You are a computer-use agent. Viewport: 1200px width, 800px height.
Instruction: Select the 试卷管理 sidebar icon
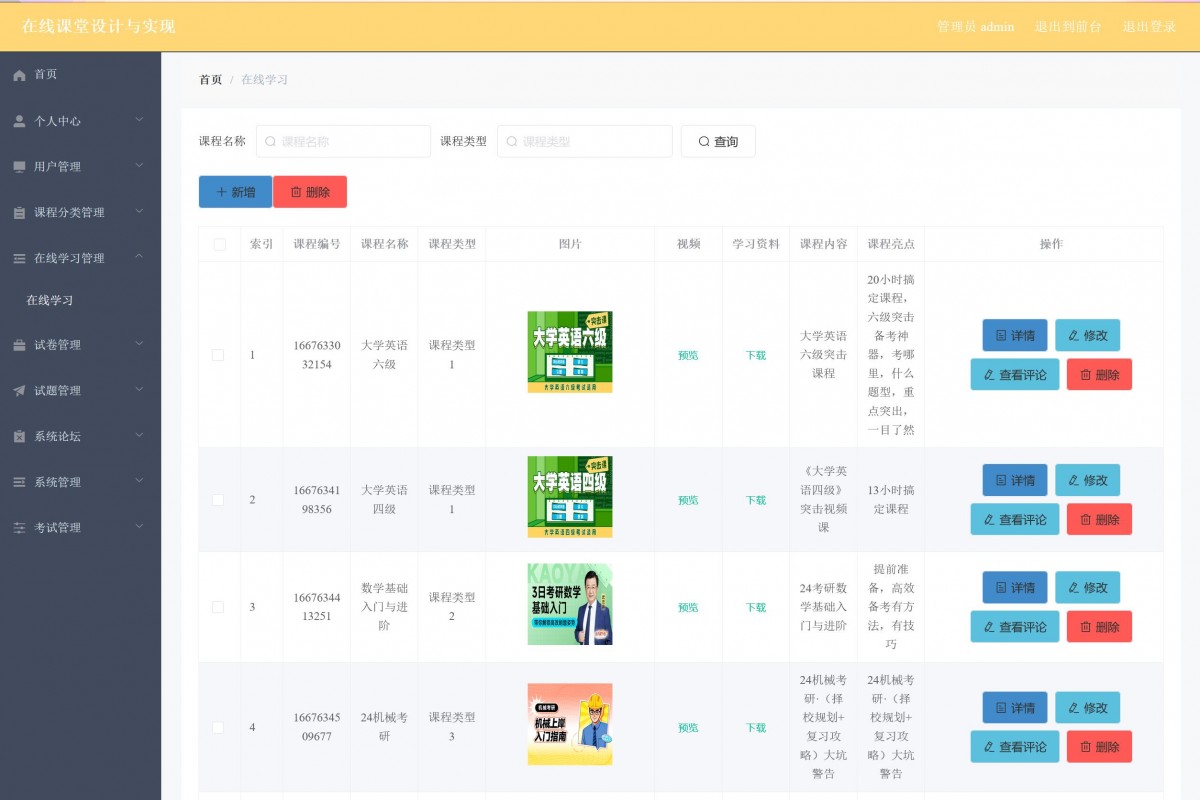(x=18, y=344)
